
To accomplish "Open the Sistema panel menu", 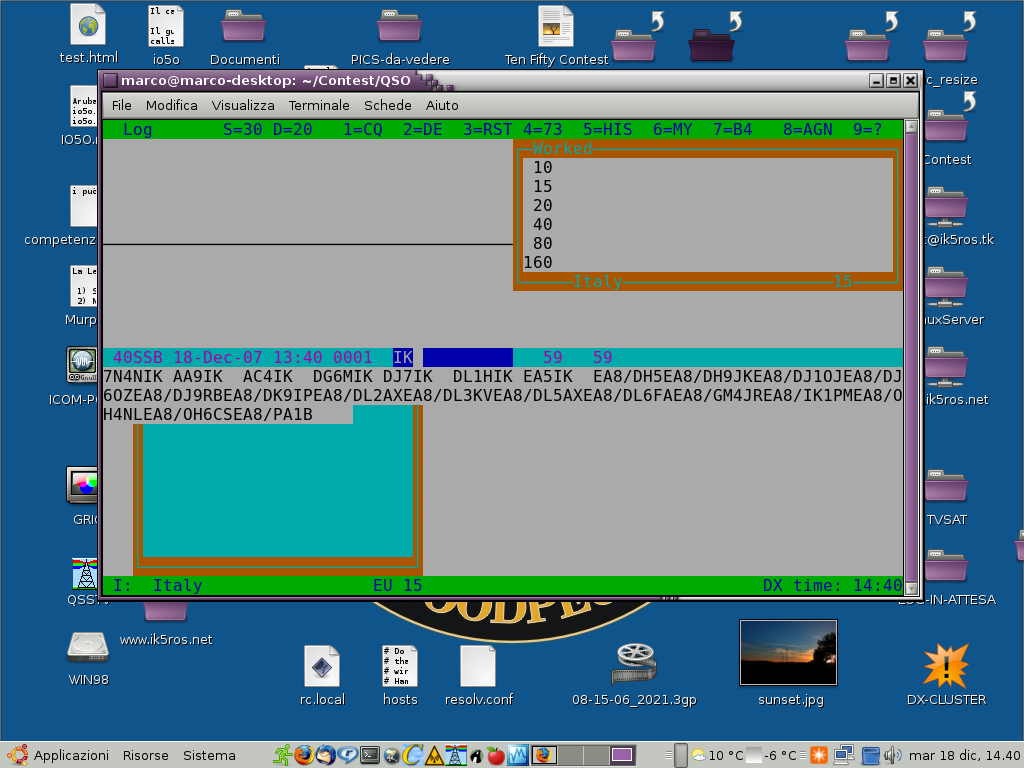I will (x=209, y=756).
